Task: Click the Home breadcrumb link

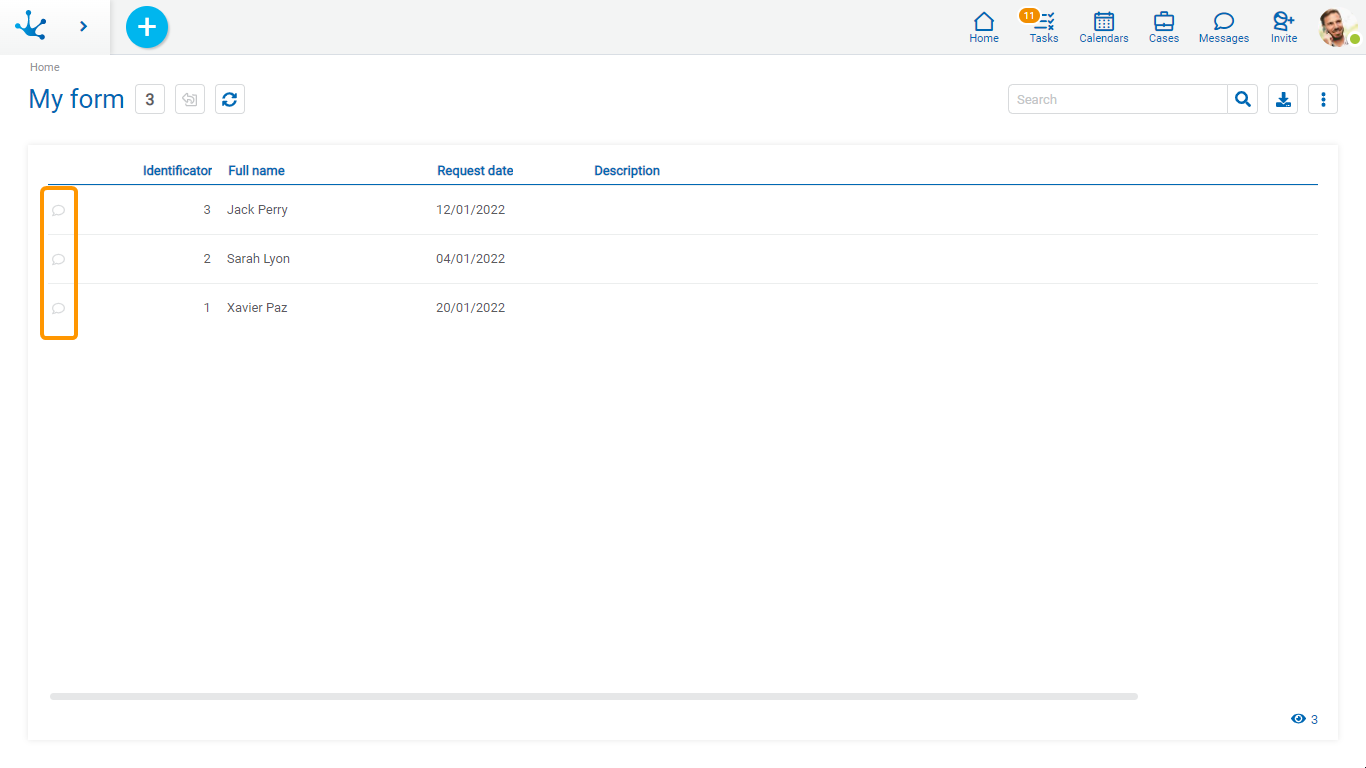Action: pos(45,67)
